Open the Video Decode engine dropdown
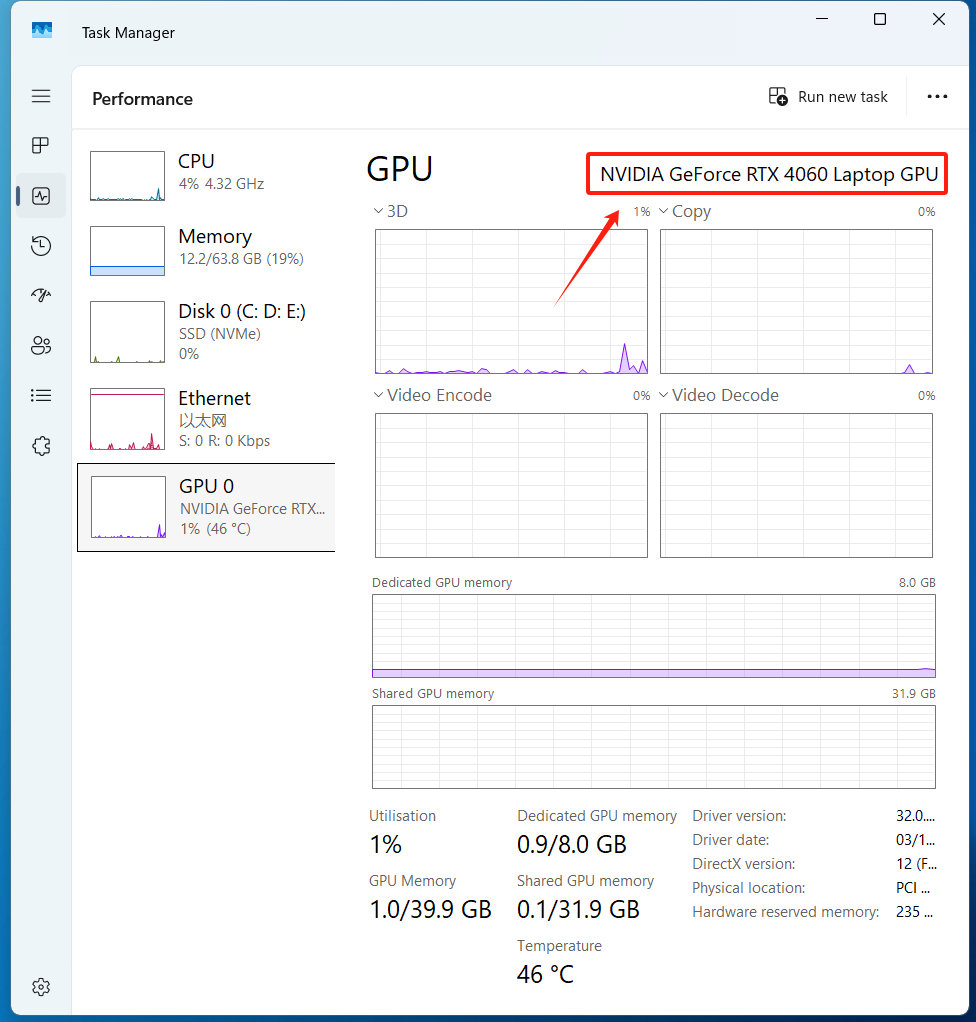Image resolution: width=976 pixels, height=1022 pixels. 719,395
